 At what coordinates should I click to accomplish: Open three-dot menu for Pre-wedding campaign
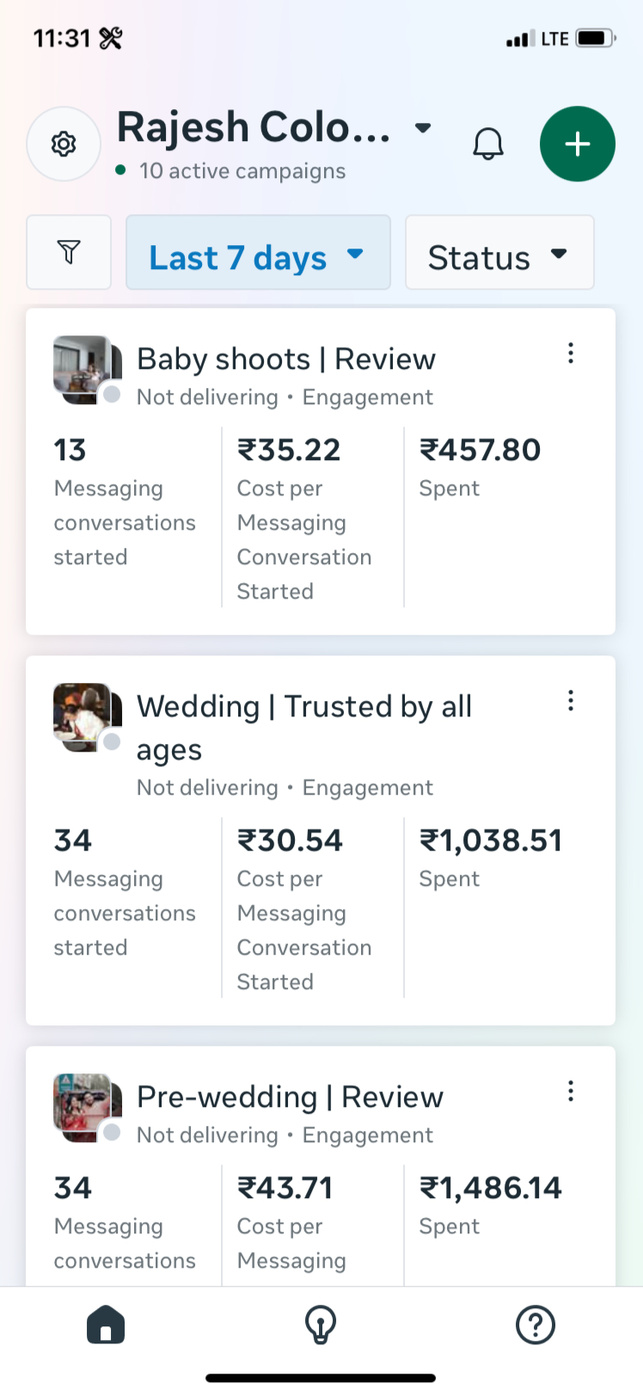click(x=570, y=1091)
